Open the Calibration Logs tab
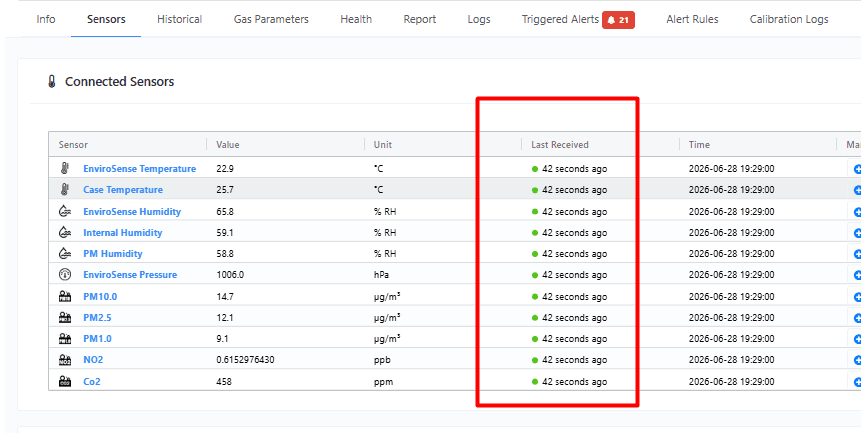The height and width of the screenshot is (433, 866). pos(789,19)
